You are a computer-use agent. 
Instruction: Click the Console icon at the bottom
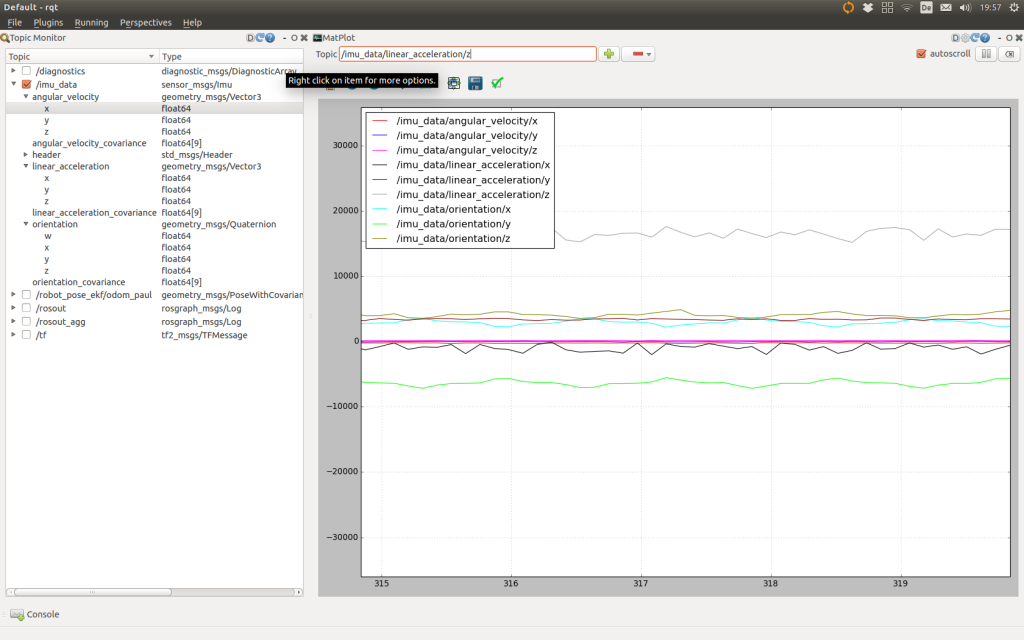tap(17, 615)
